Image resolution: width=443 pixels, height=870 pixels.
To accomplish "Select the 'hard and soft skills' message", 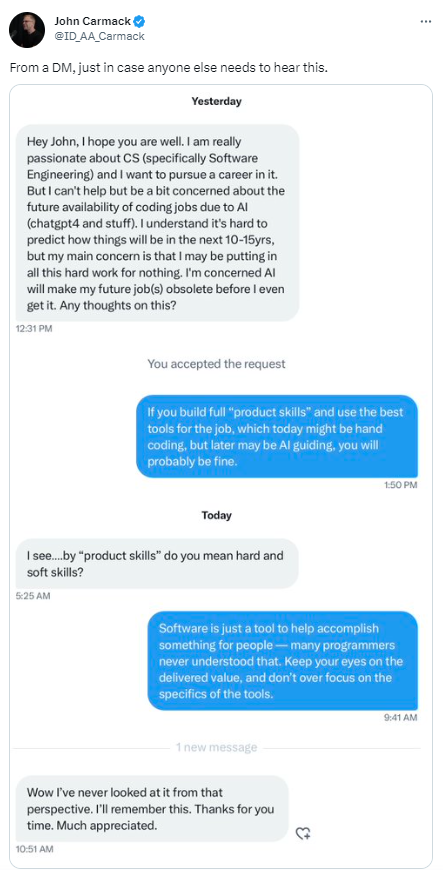I will click(x=157, y=564).
